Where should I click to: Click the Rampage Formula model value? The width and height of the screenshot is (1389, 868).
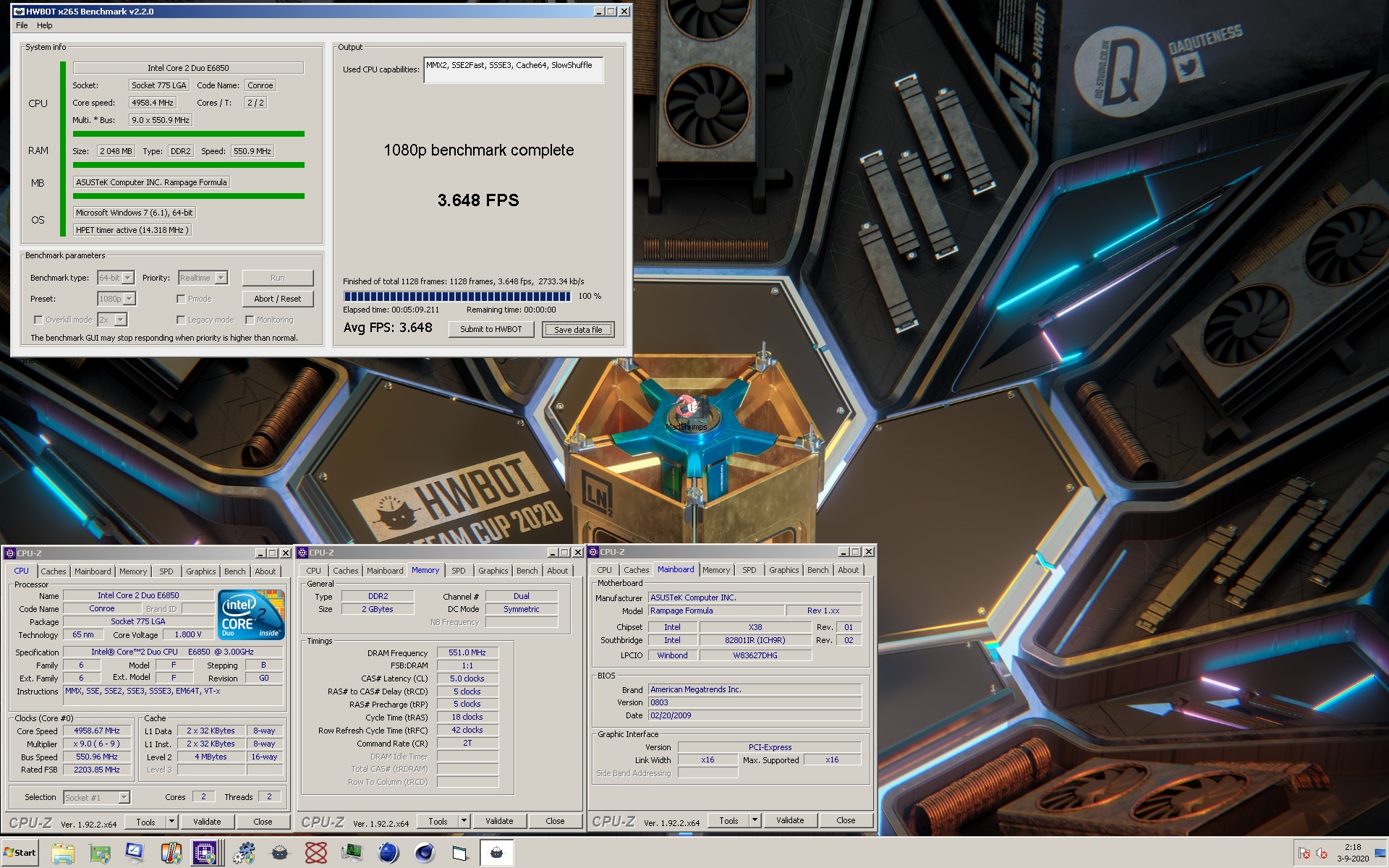coord(715,610)
